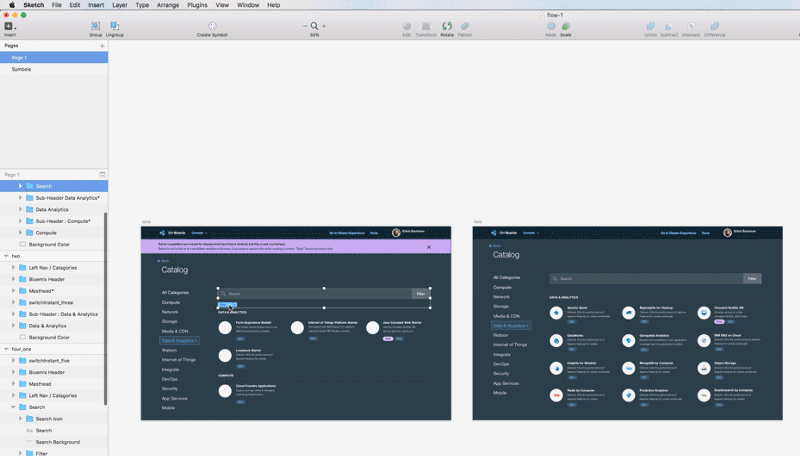This screenshot has height=456, width=800.
Task: Click the Group toolbar icon
Action: click(x=95, y=26)
